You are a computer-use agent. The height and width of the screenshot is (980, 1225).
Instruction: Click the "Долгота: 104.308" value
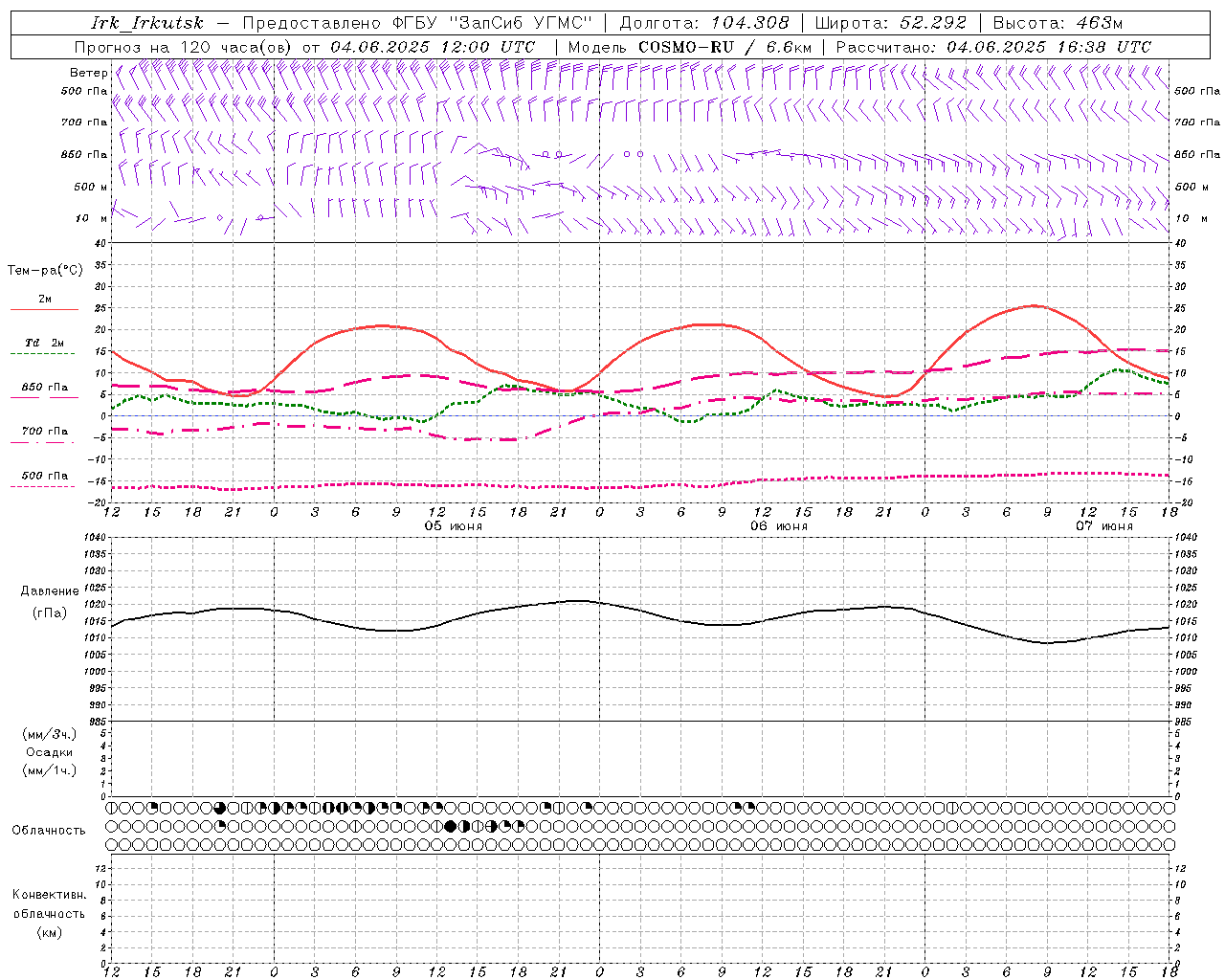704,23
